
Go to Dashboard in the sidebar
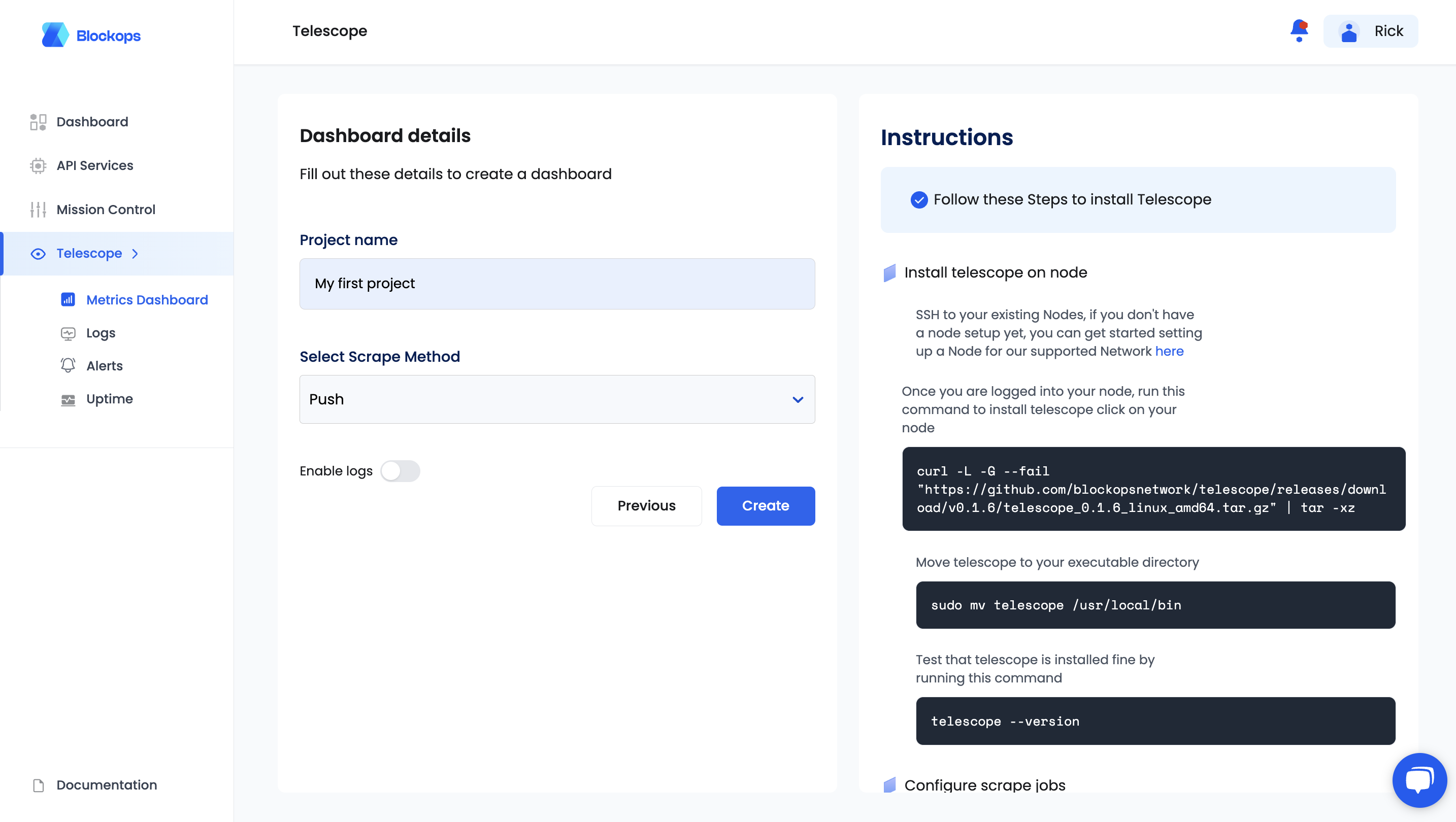tap(92, 122)
